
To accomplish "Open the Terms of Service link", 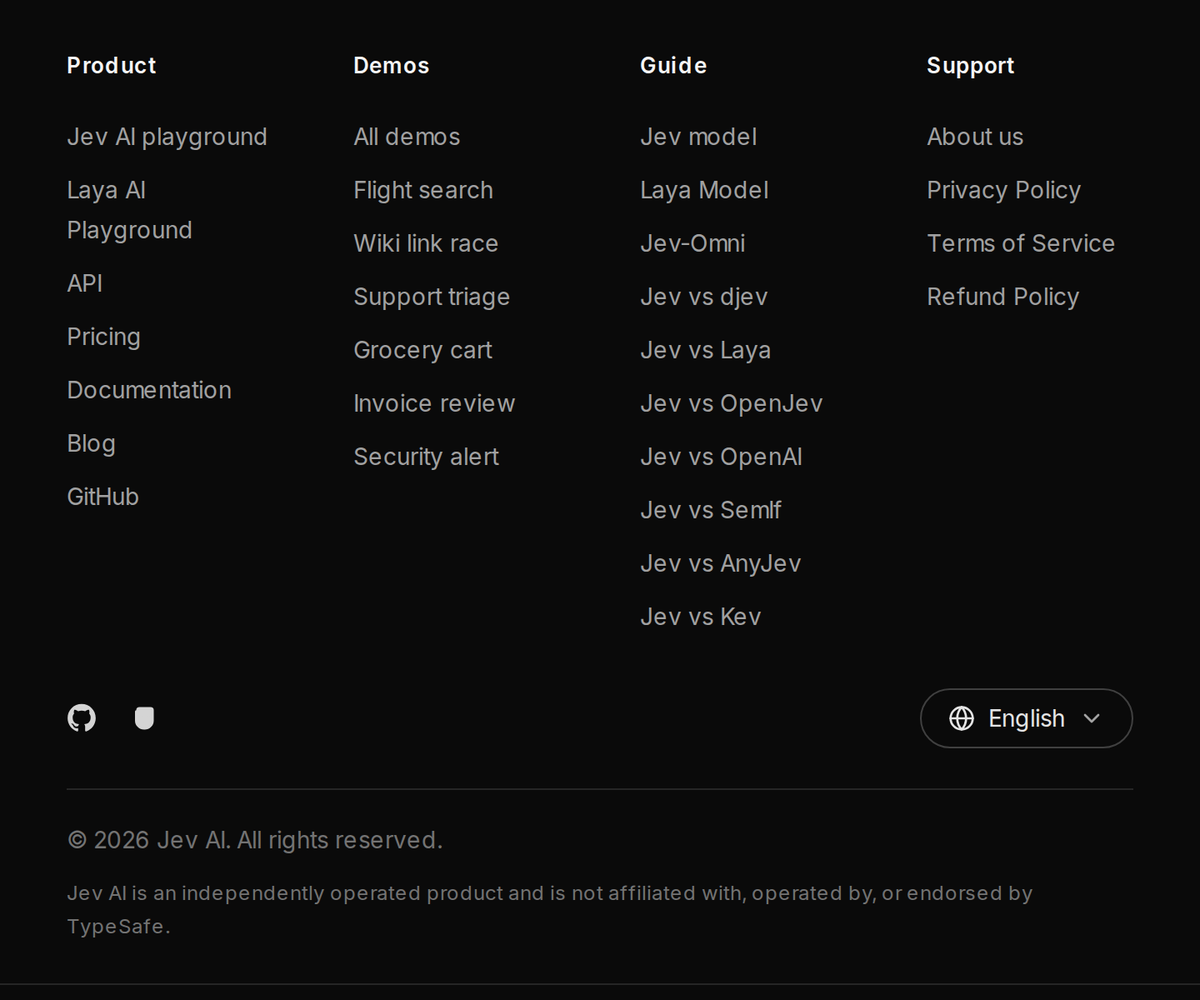I will coord(1021,243).
